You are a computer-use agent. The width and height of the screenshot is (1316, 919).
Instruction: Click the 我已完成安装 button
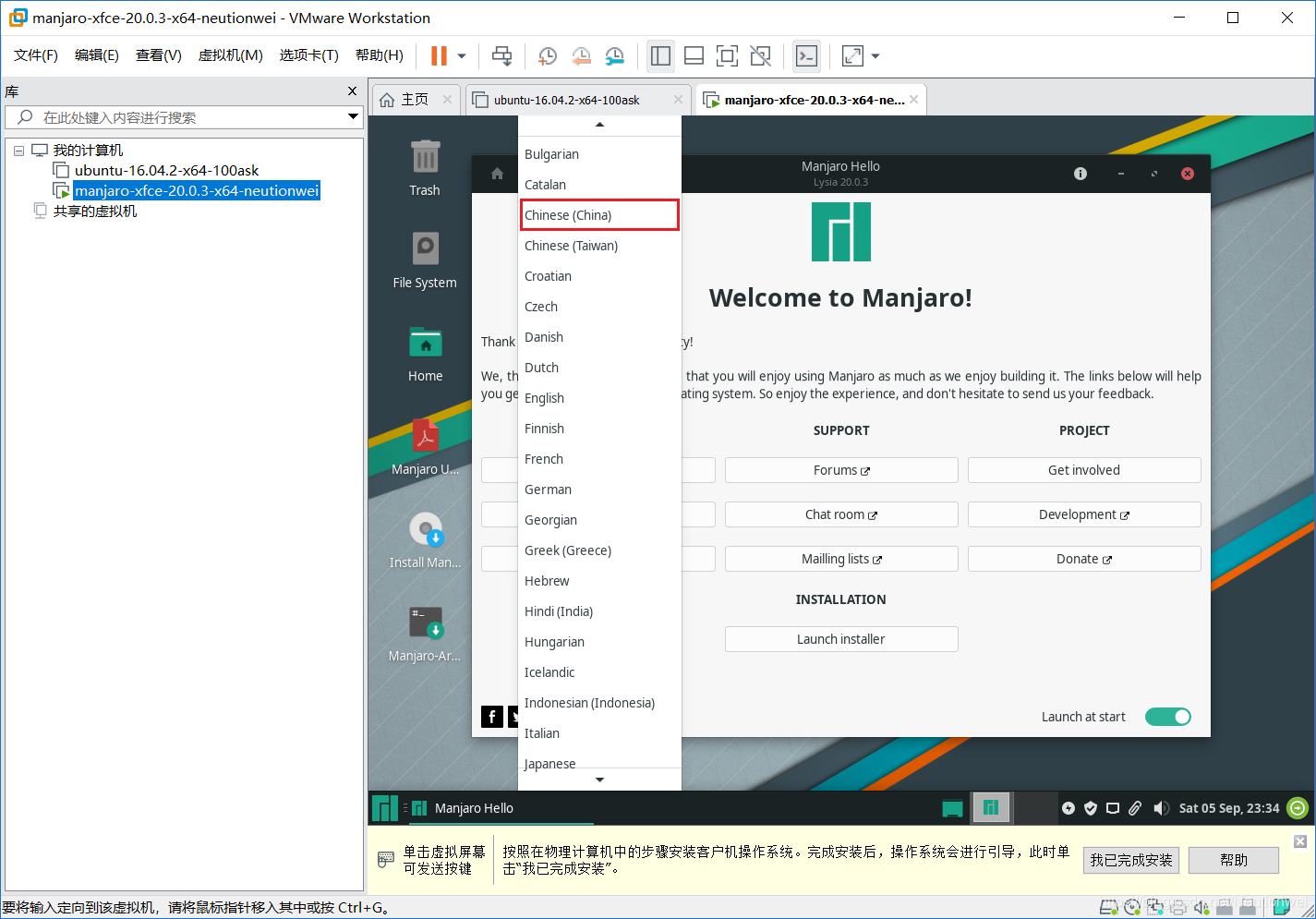click(1131, 860)
